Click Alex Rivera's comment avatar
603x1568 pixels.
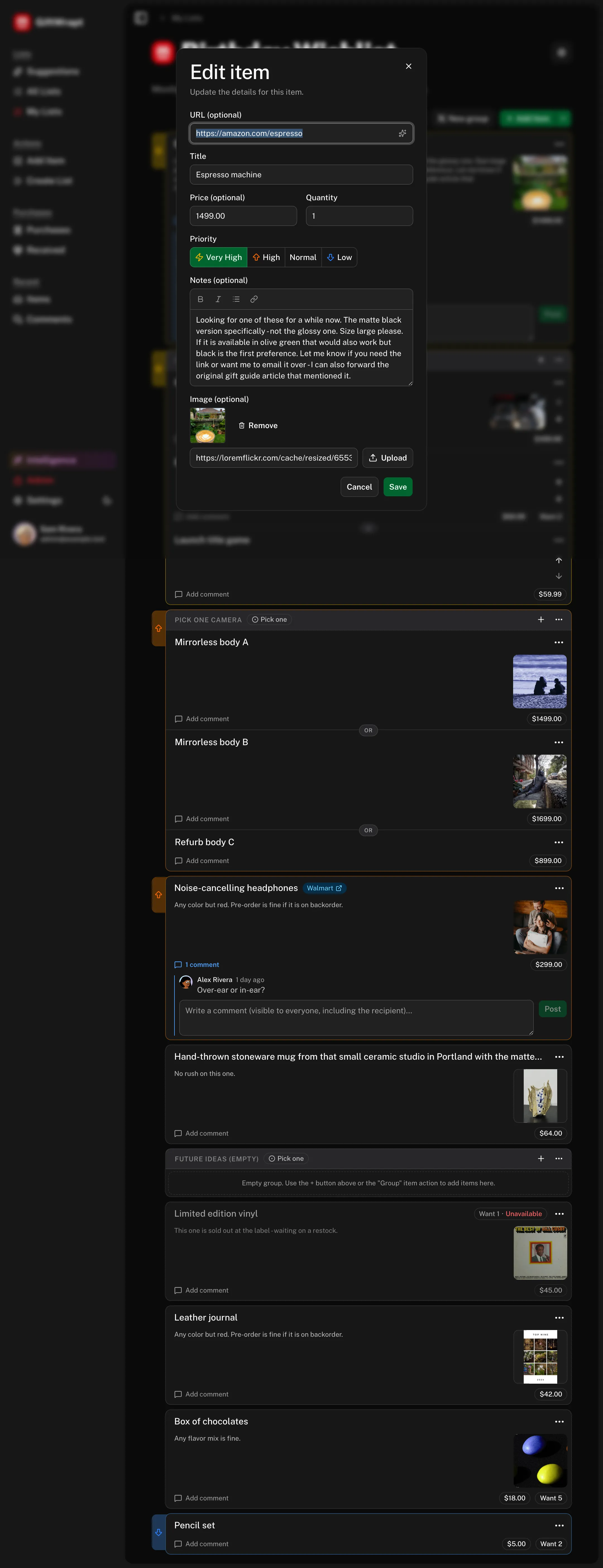(x=186, y=982)
